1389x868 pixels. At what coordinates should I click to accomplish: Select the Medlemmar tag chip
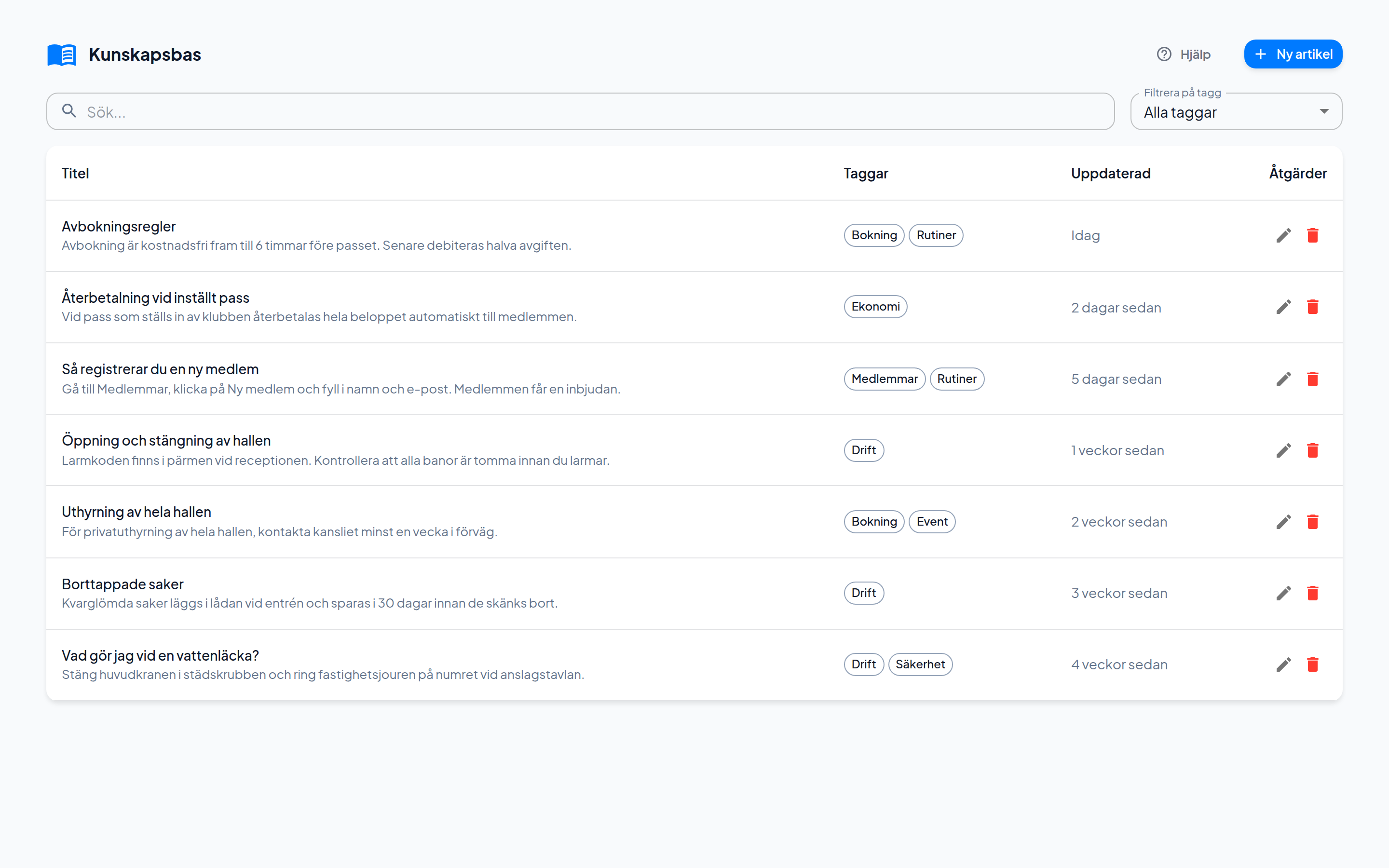pyautogui.click(x=885, y=379)
